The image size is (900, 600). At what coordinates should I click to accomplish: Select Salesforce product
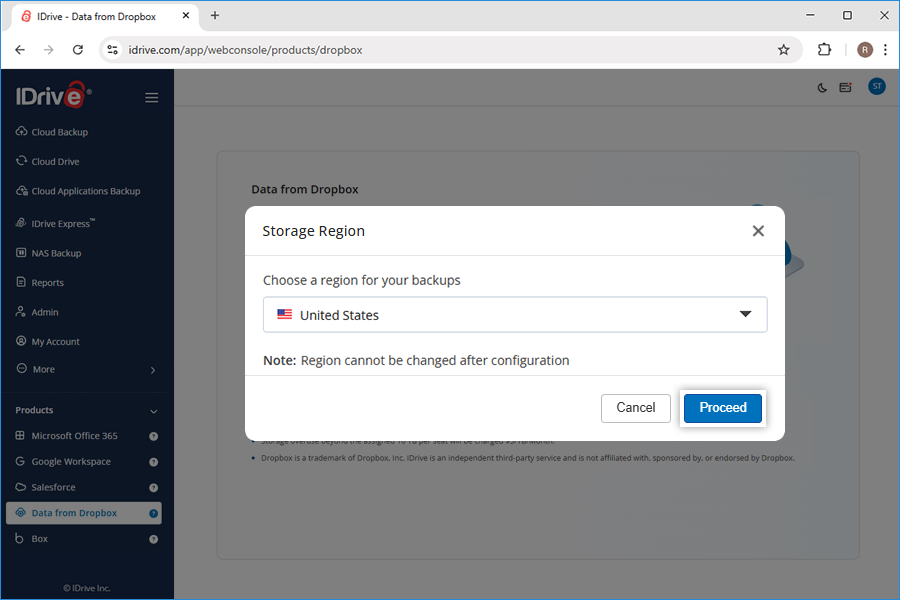(x=53, y=487)
